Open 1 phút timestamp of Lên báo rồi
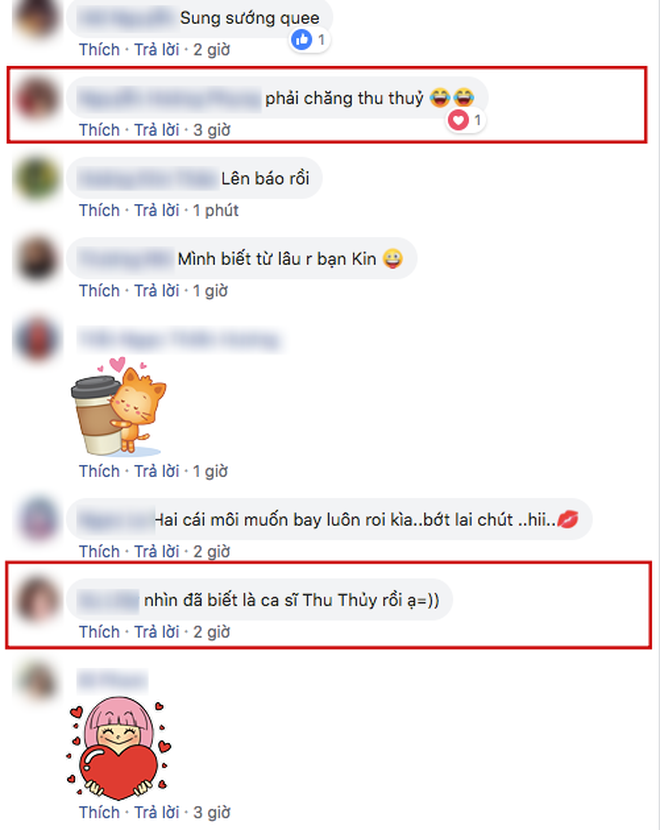Viewport: 660px width, 830px height. pyautogui.click(x=215, y=211)
